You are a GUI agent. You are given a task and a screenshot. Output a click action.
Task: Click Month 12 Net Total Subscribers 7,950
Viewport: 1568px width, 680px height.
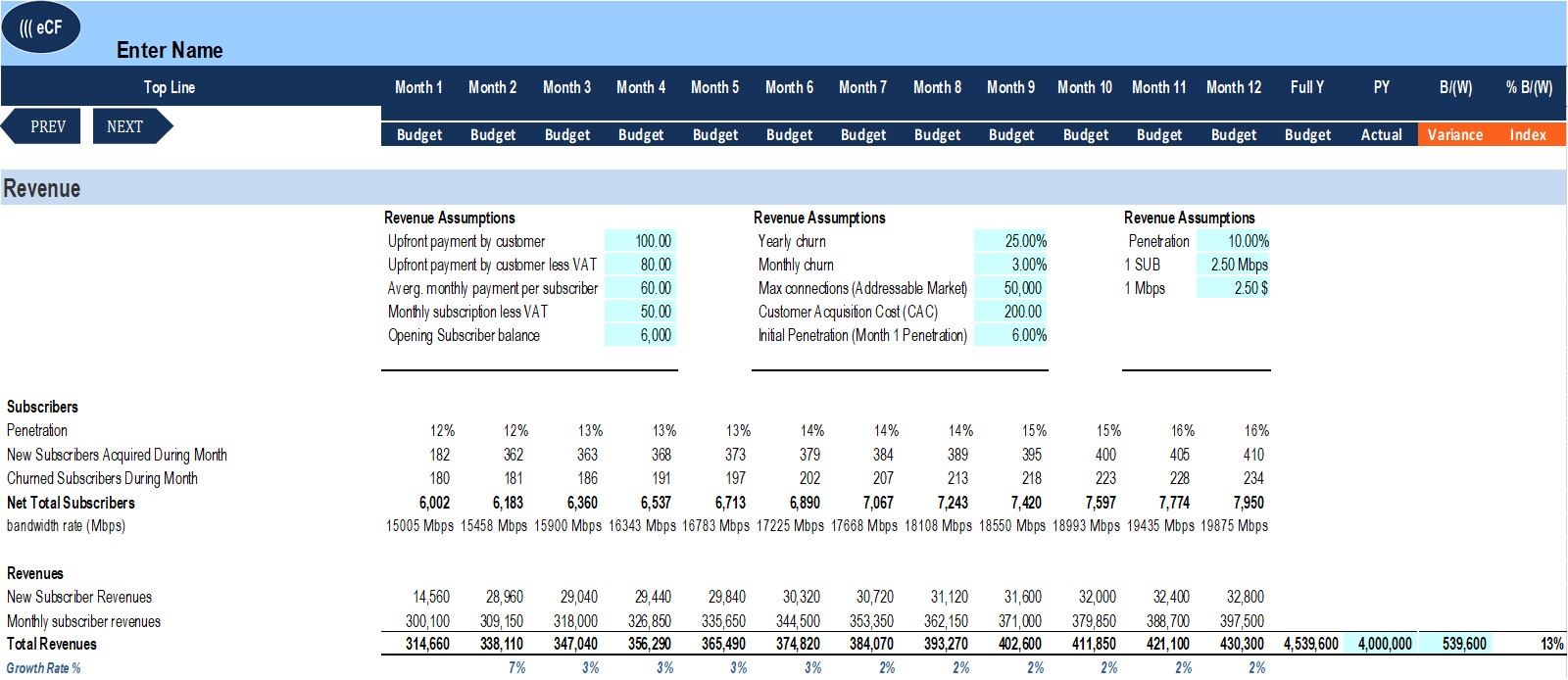point(1249,503)
